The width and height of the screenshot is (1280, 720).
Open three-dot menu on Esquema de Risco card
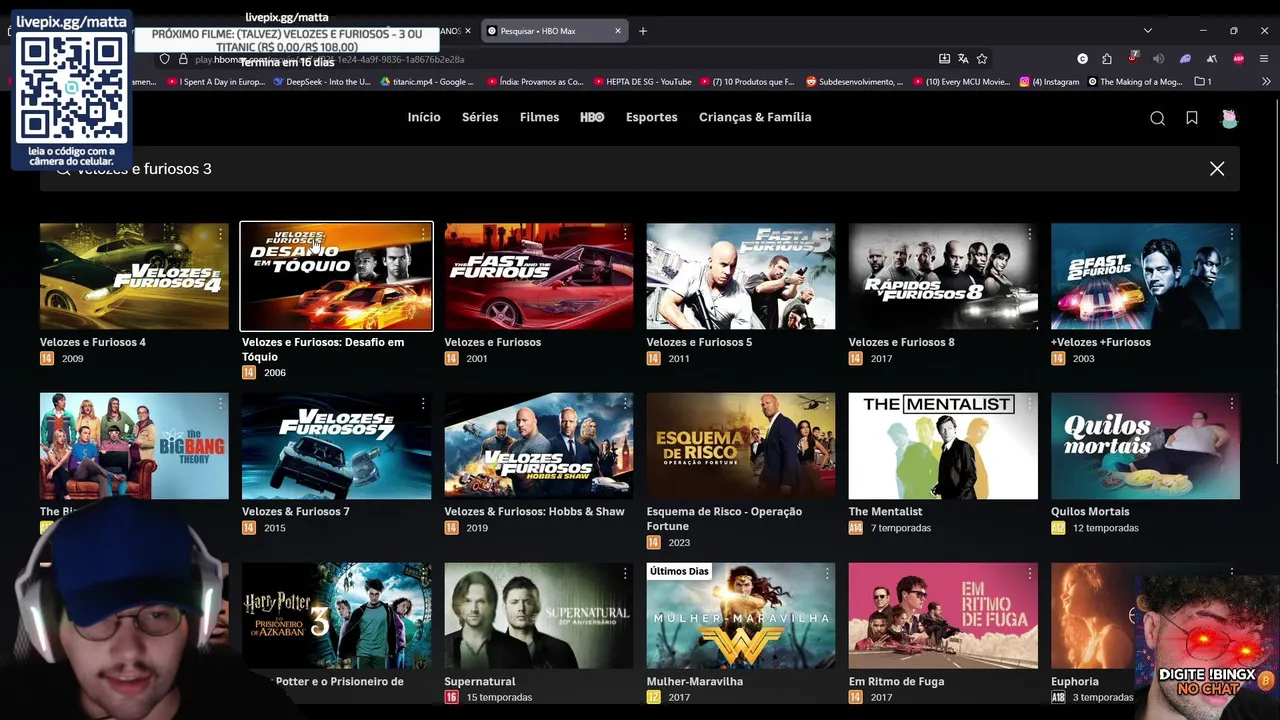(x=827, y=404)
